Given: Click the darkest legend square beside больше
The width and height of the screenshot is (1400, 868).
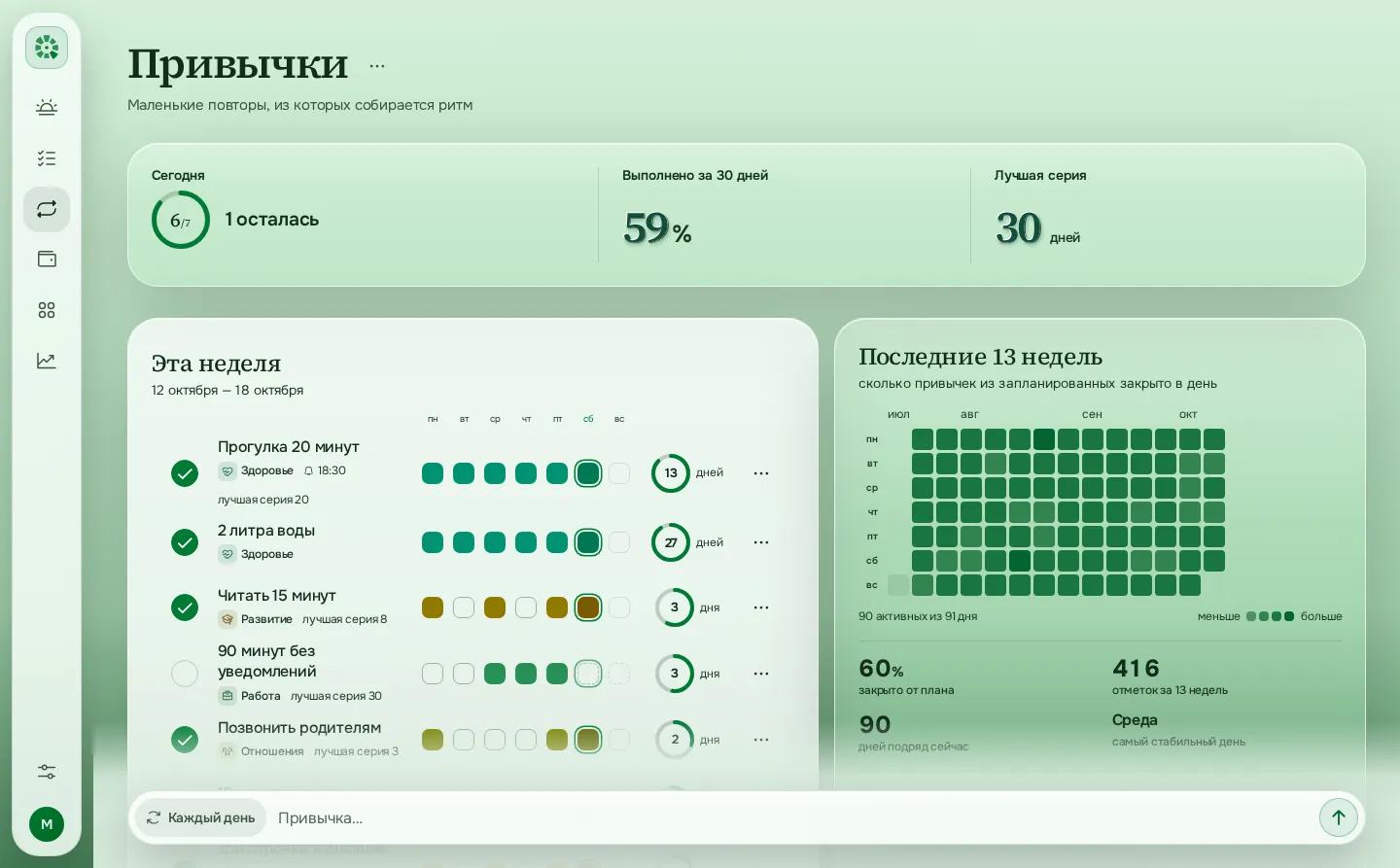Looking at the screenshot, I should pyautogui.click(x=1289, y=616).
